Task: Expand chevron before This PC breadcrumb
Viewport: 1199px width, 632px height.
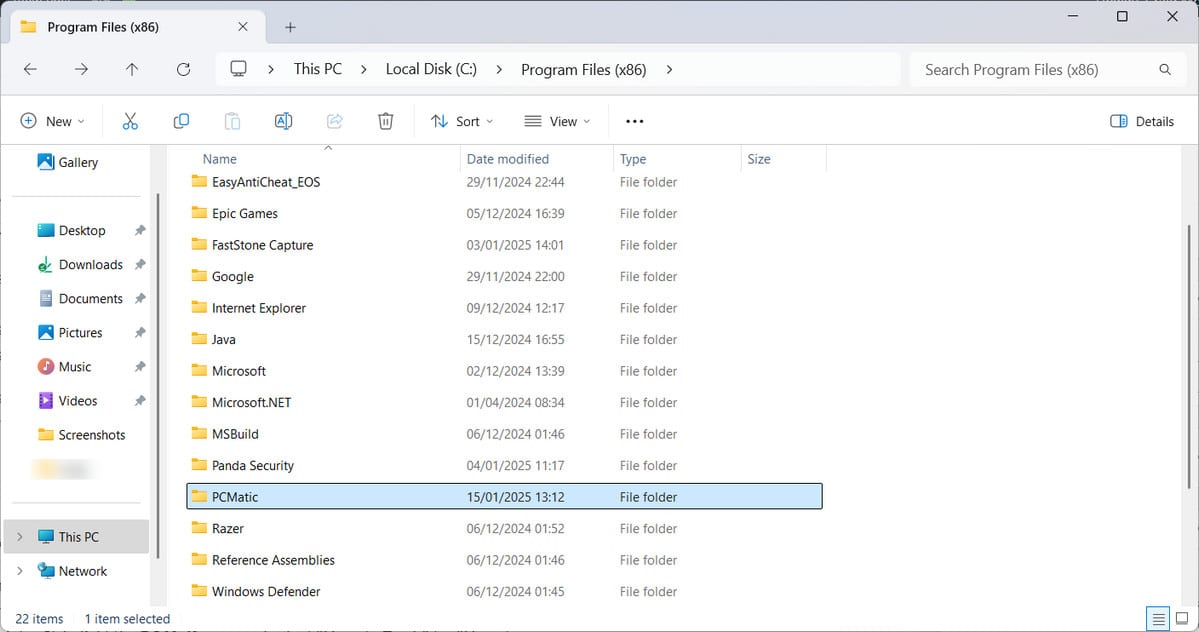Action: tap(271, 70)
